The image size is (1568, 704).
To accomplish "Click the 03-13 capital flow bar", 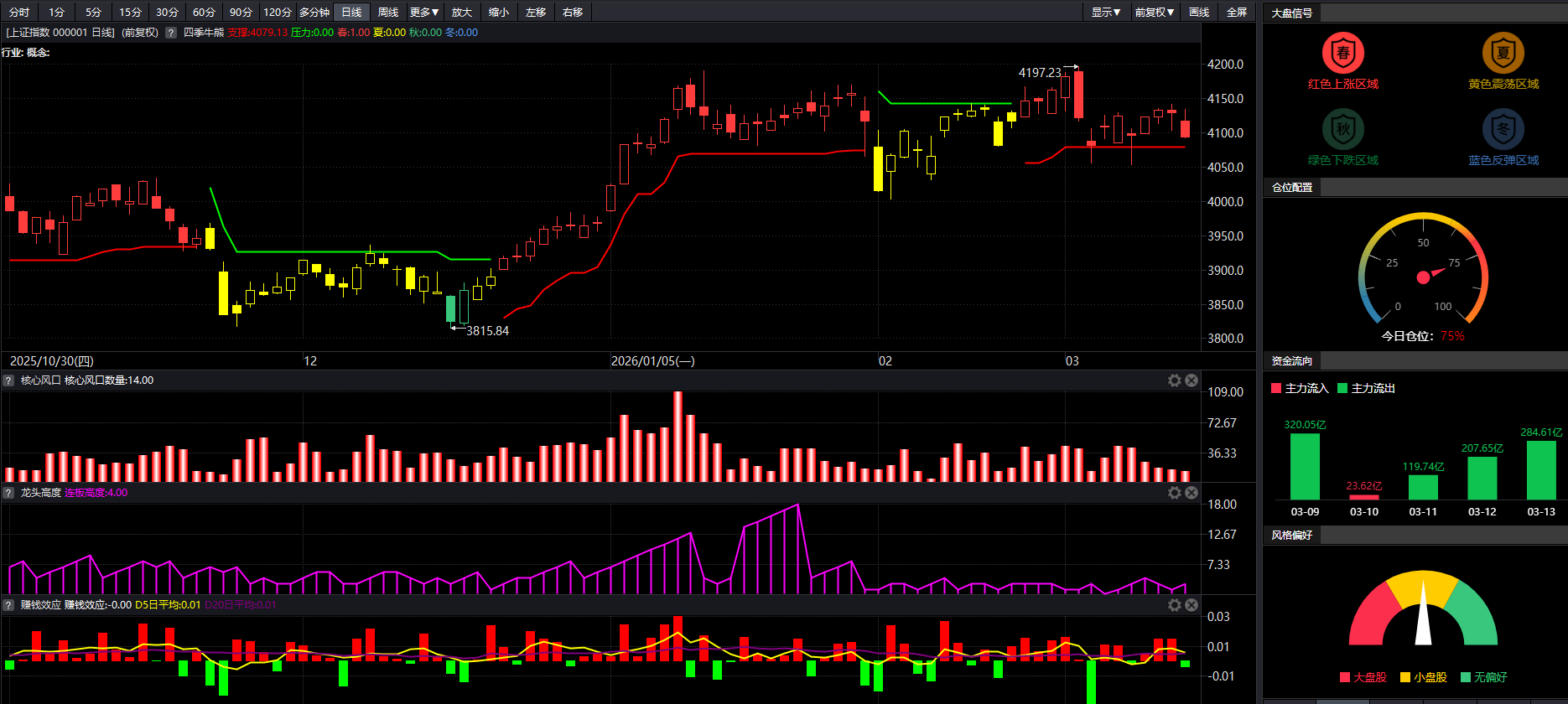I will tap(1541, 470).
